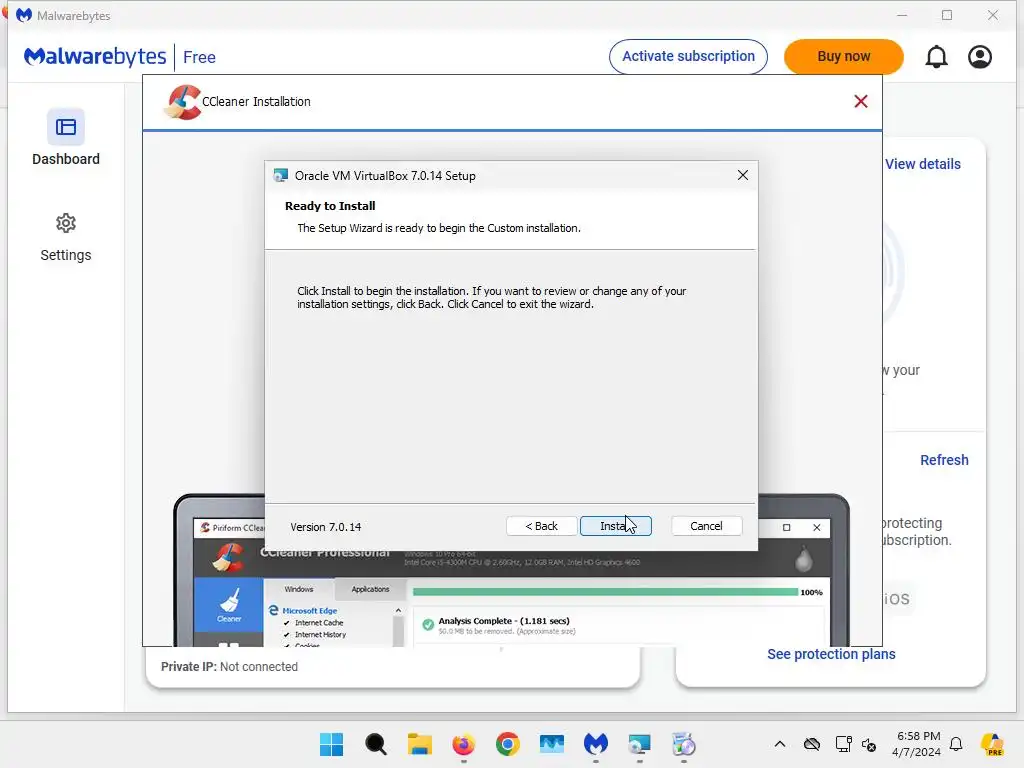Switch to CCleaner installer taskbar icon
The width and height of the screenshot is (1024, 768).
tap(684, 744)
